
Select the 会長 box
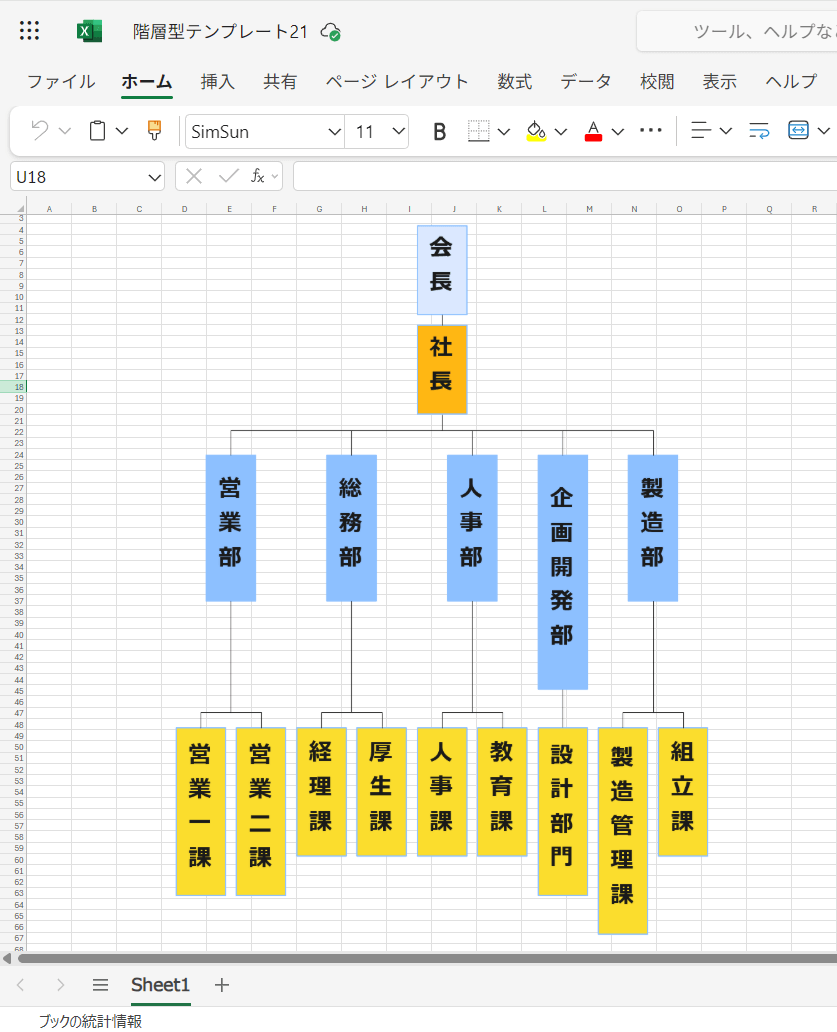coord(442,270)
